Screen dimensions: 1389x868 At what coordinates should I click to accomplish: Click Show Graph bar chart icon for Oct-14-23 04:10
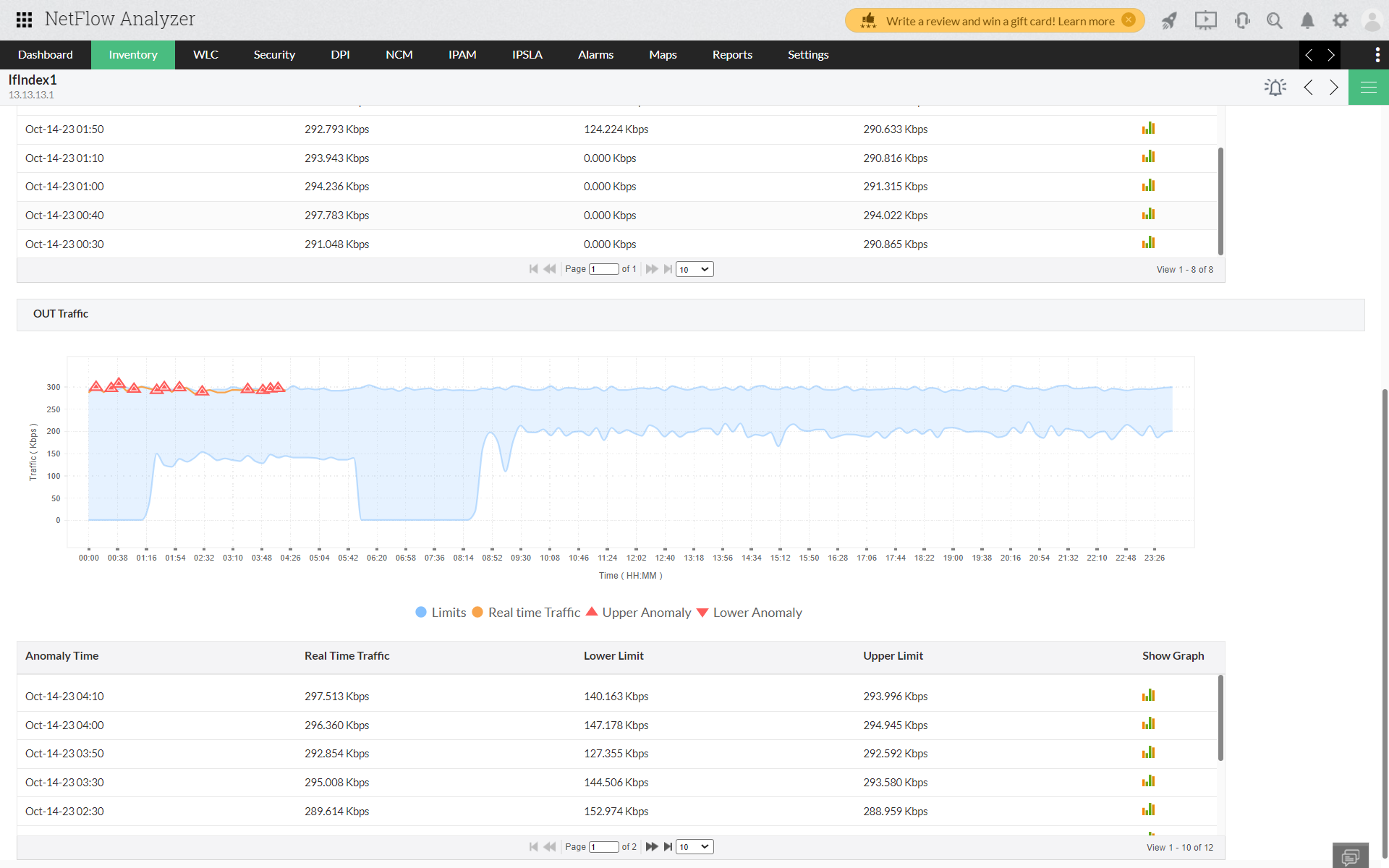pos(1148,696)
